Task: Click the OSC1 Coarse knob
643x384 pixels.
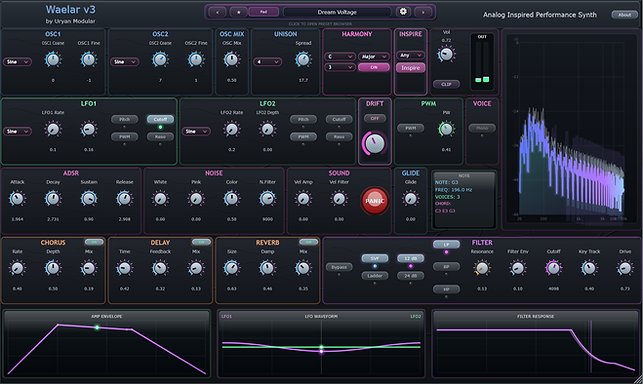Action: 53,60
